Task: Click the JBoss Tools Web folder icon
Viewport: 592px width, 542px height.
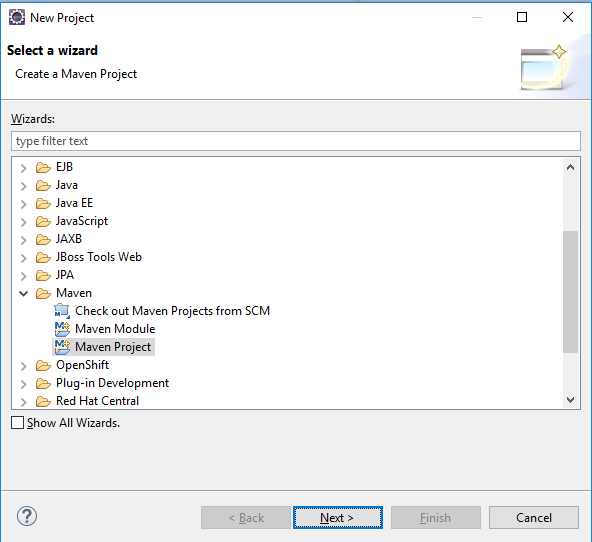Action: pyautogui.click(x=43, y=257)
